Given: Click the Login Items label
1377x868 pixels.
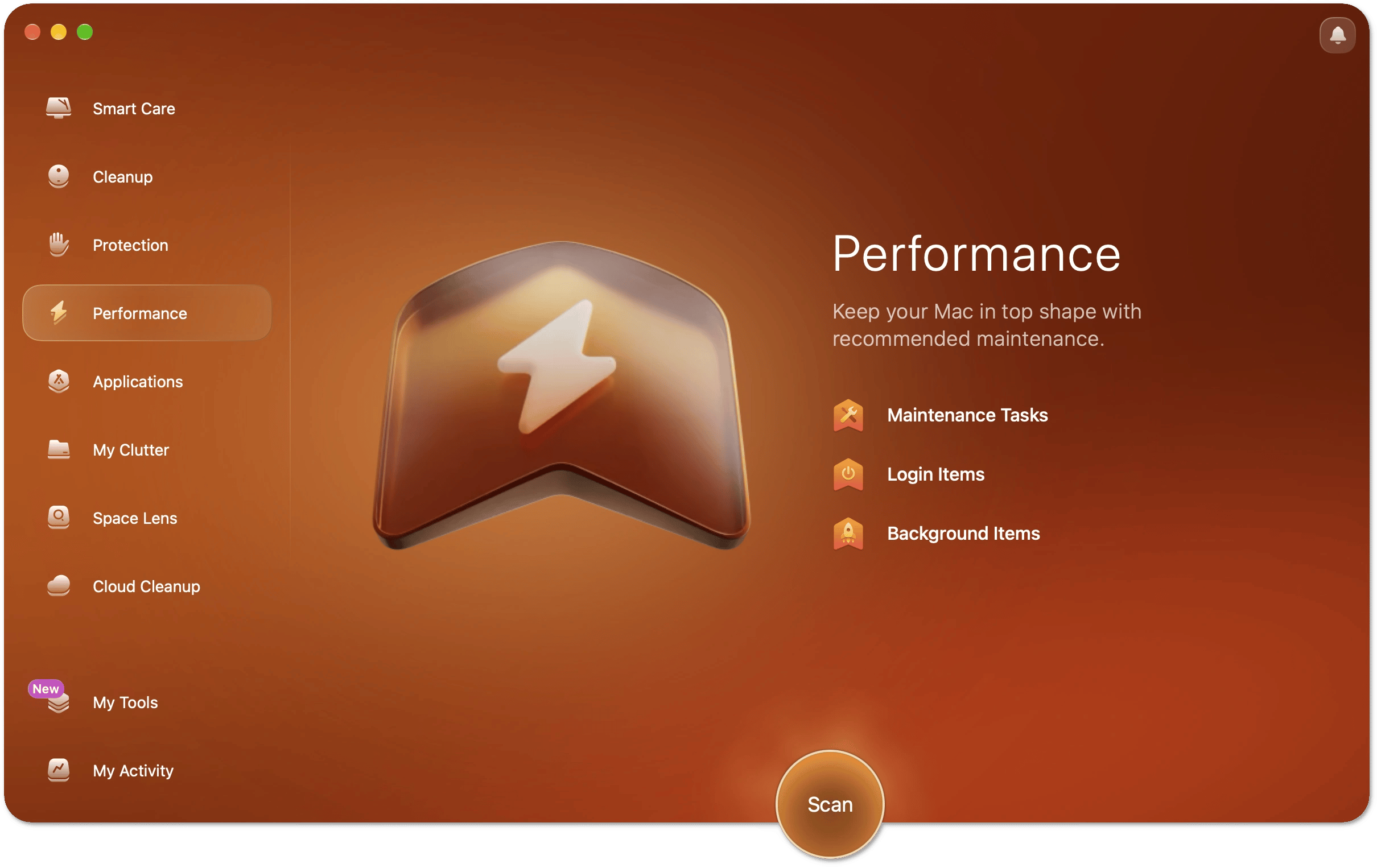Looking at the screenshot, I should [x=935, y=474].
